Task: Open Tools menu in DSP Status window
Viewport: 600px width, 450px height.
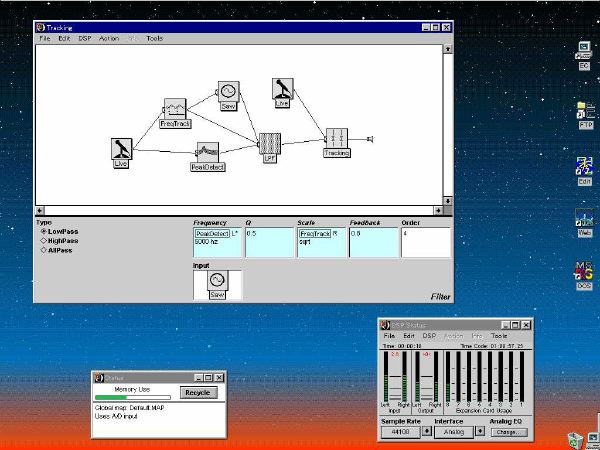Action: (x=499, y=336)
